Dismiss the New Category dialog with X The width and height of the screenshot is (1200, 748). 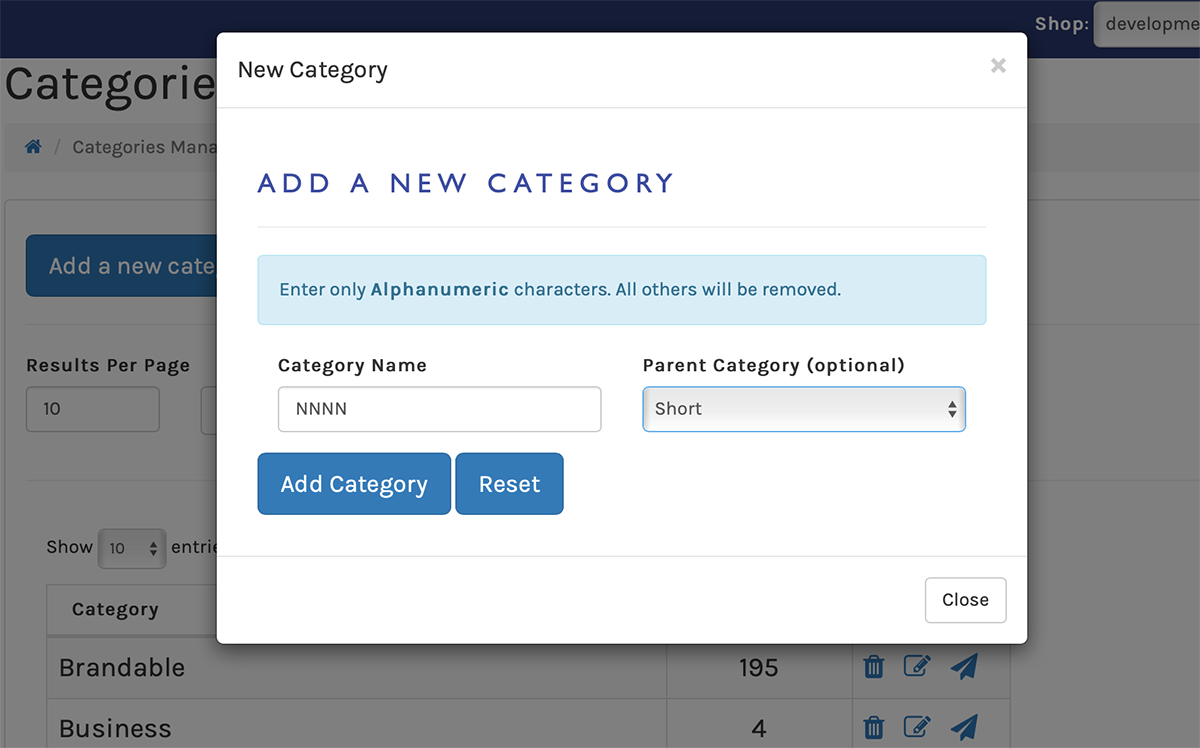tap(998, 66)
